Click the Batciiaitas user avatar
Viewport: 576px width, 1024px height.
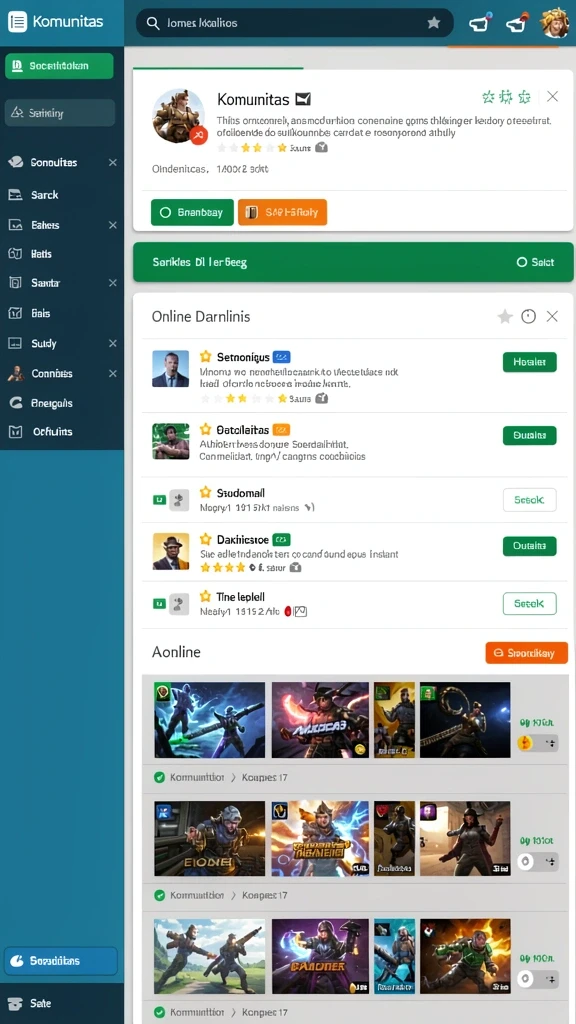coord(170,441)
